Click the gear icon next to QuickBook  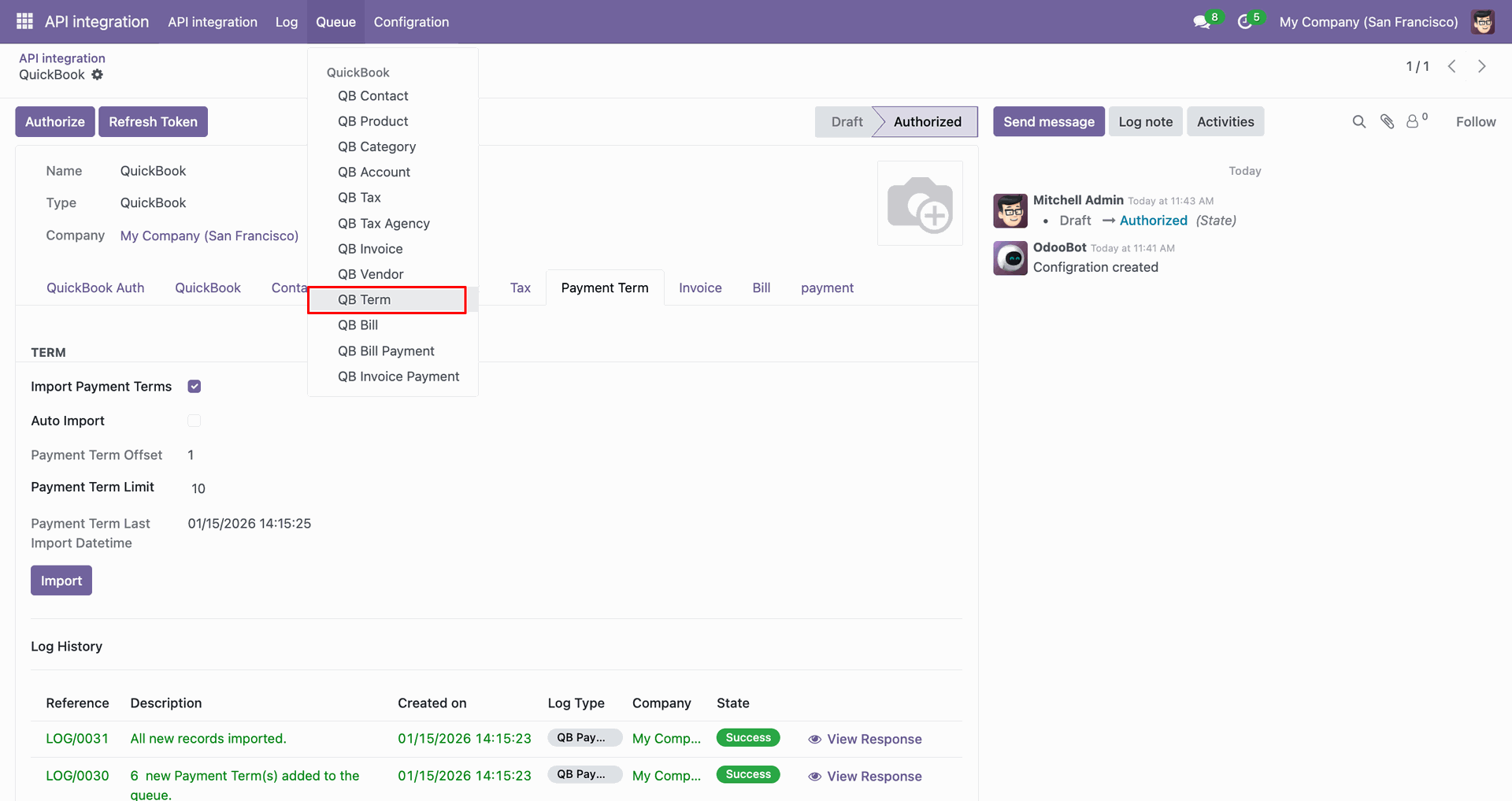(97, 75)
